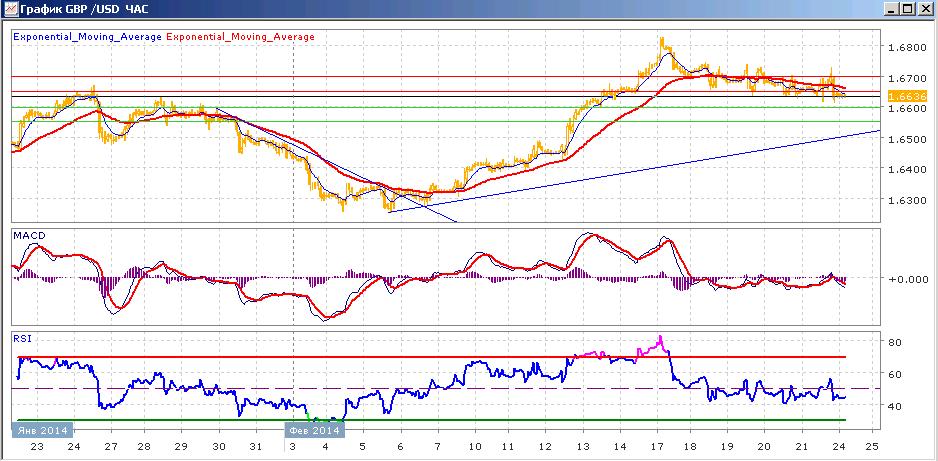Click the red Exponential_Moving_Average legend label
Screen dimensions: 938x461
click(x=240, y=36)
